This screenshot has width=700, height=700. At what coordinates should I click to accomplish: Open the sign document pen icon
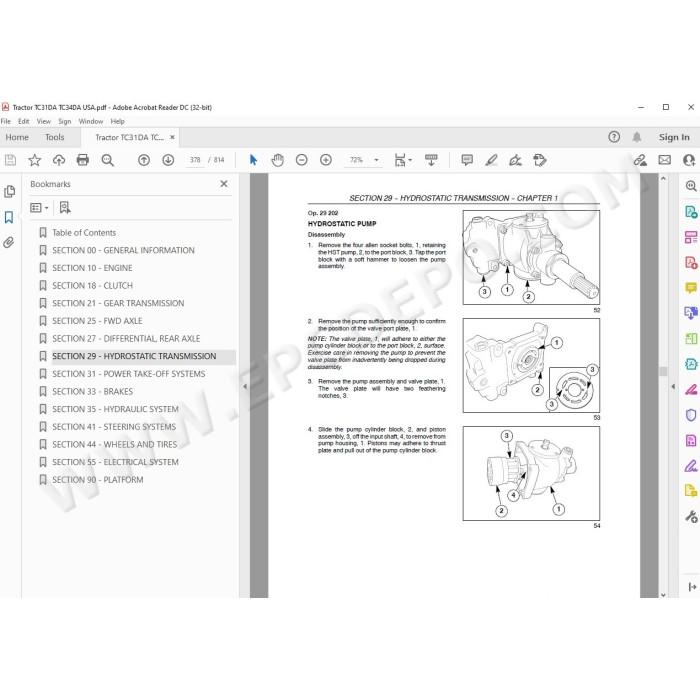pos(516,160)
